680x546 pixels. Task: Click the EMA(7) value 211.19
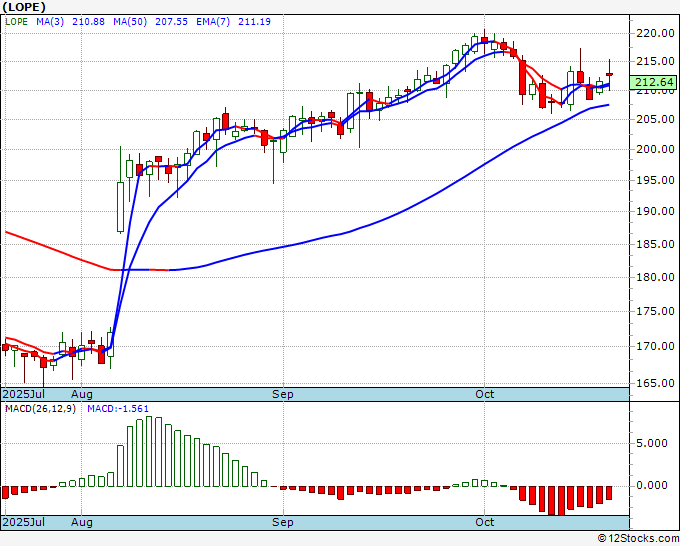[x=254, y=21]
